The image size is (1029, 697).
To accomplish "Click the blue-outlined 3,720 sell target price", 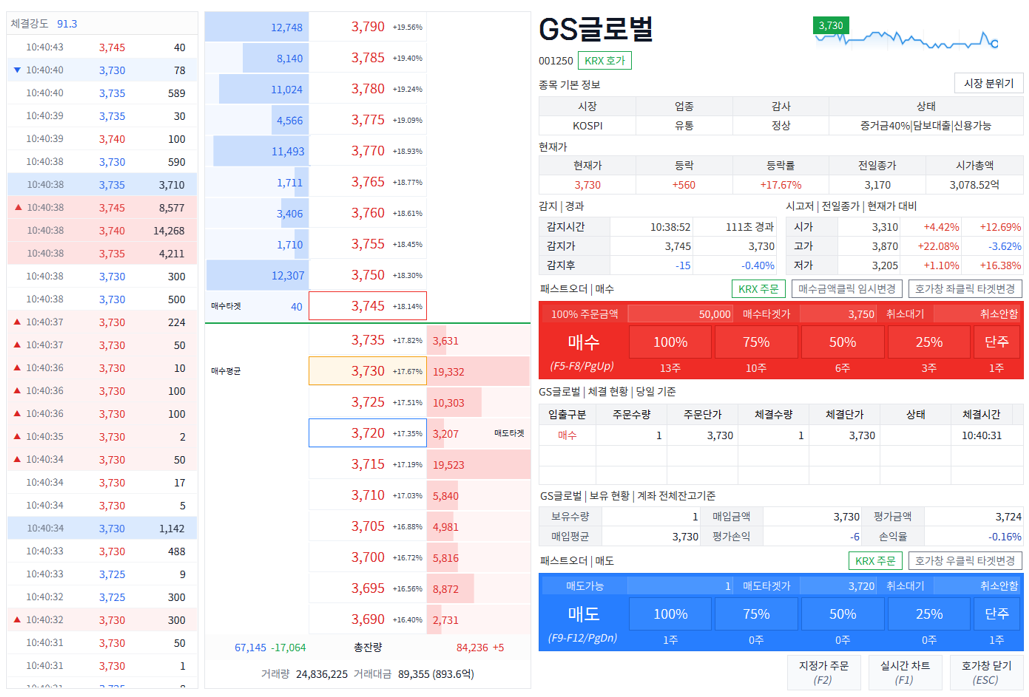I will pyautogui.click(x=368, y=433).
